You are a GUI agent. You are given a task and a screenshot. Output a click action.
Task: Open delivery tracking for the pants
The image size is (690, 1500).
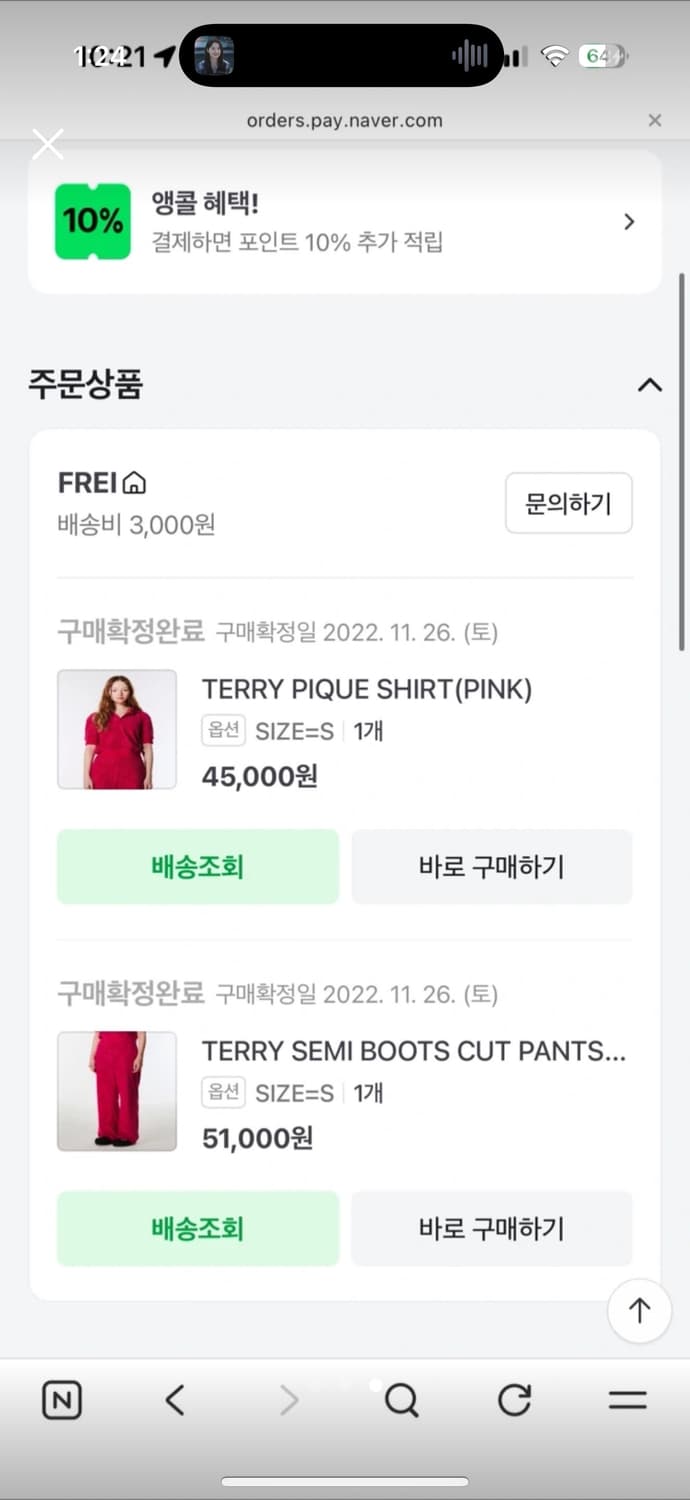[x=197, y=1228]
